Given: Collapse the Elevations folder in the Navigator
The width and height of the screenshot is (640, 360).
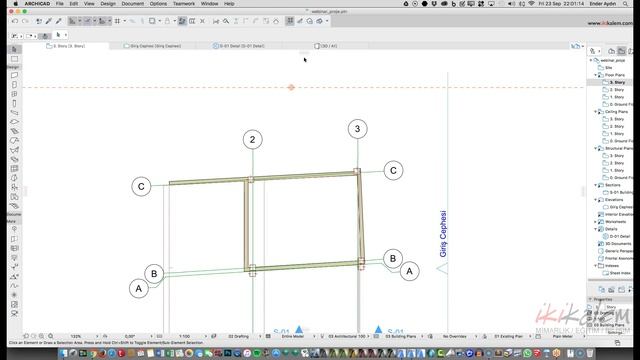Looking at the screenshot, I should tap(596, 200).
